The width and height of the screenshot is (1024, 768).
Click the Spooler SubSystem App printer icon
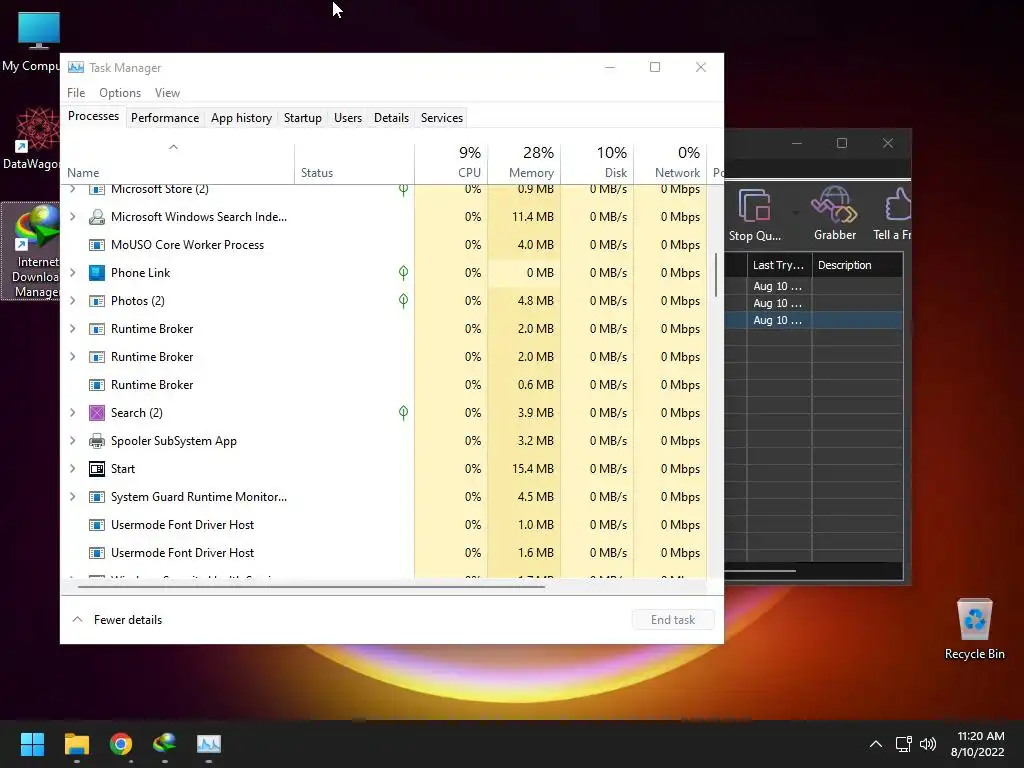[97, 441]
